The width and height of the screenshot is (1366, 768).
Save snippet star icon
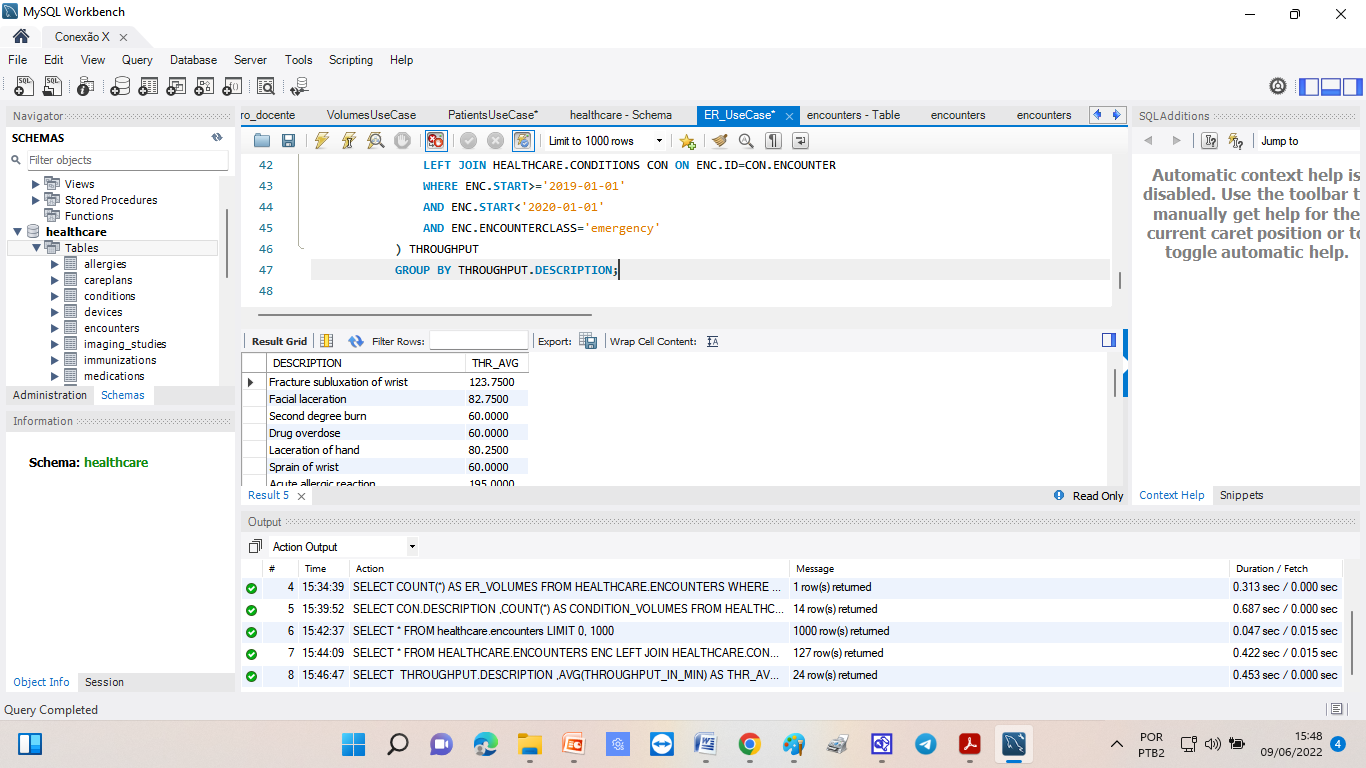[x=687, y=141]
